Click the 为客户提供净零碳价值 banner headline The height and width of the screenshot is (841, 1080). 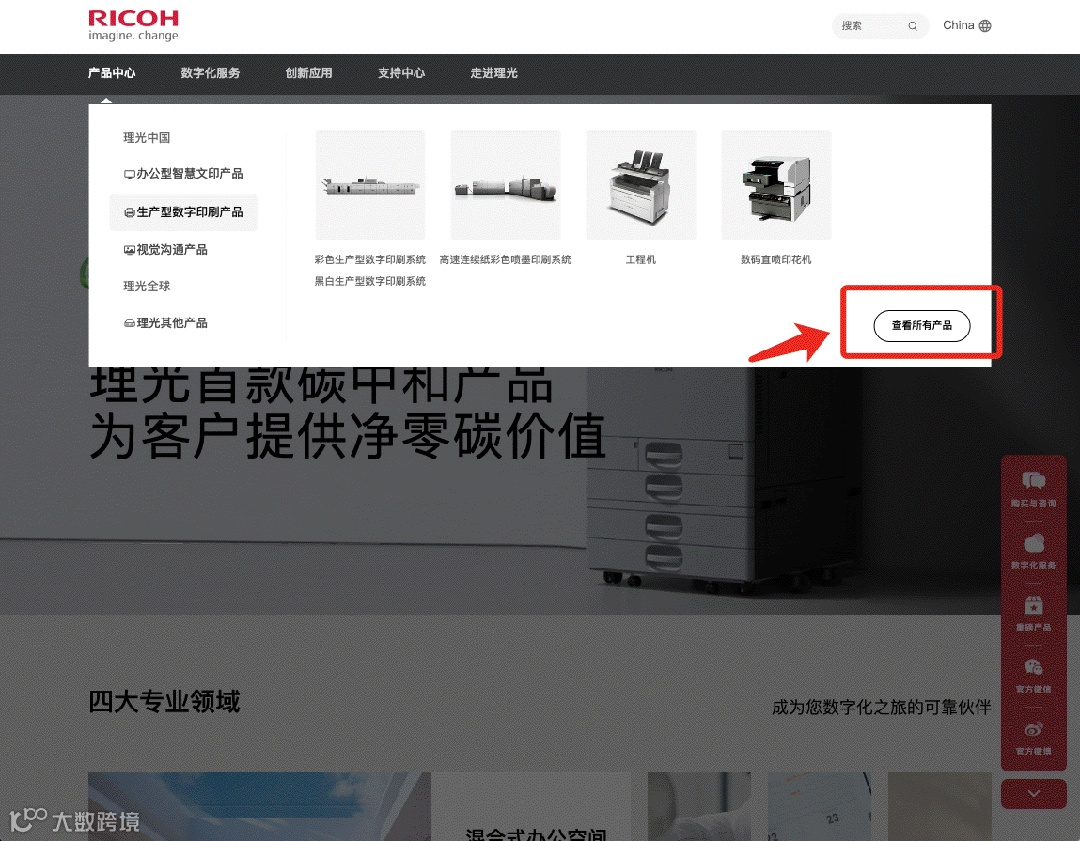click(x=348, y=437)
